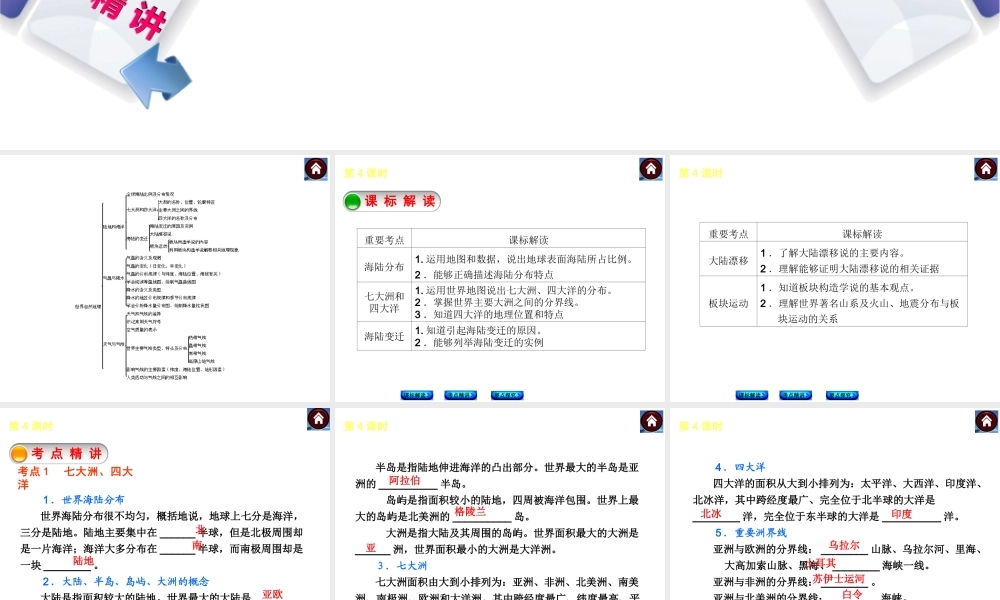Click the red answer 亚欧
The width and height of the screenshot is (1000, 600).
pyautogui.click(x=272, y=594)
